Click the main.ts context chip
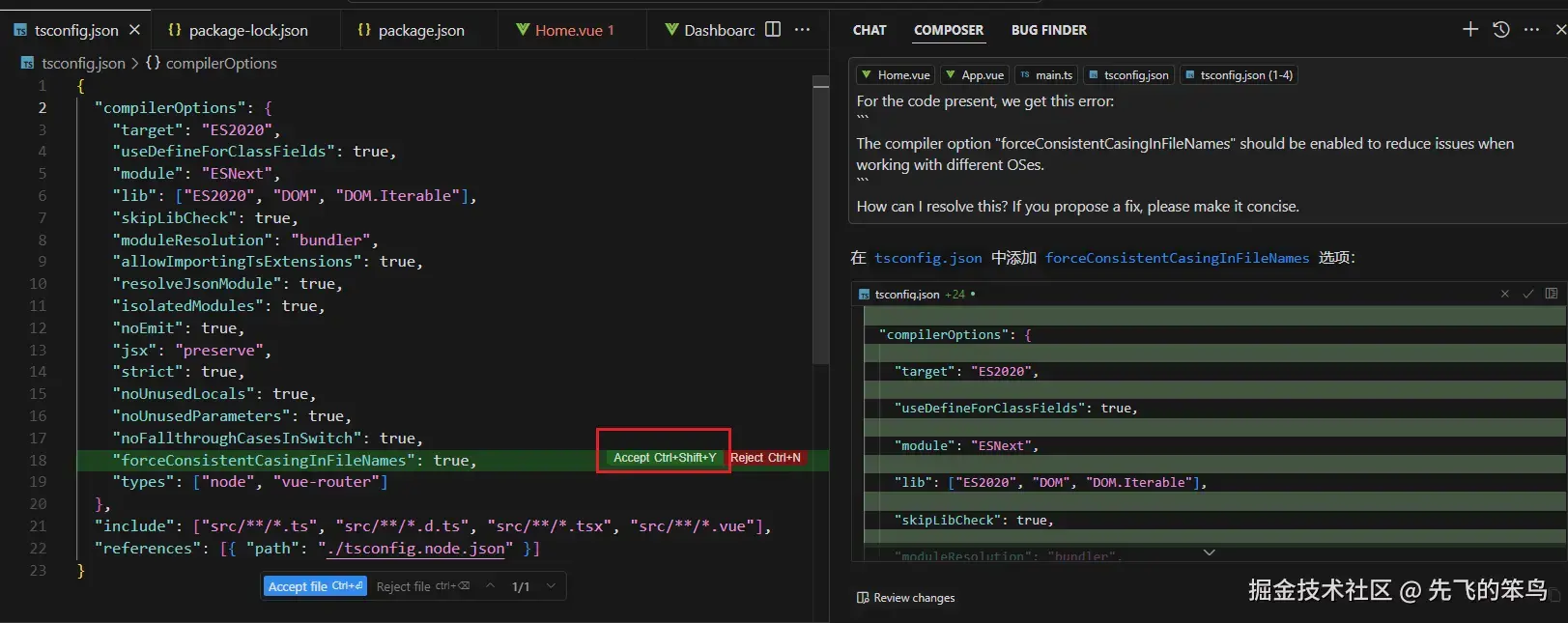Screen dimensions: 1568x623 [1046, 74]
